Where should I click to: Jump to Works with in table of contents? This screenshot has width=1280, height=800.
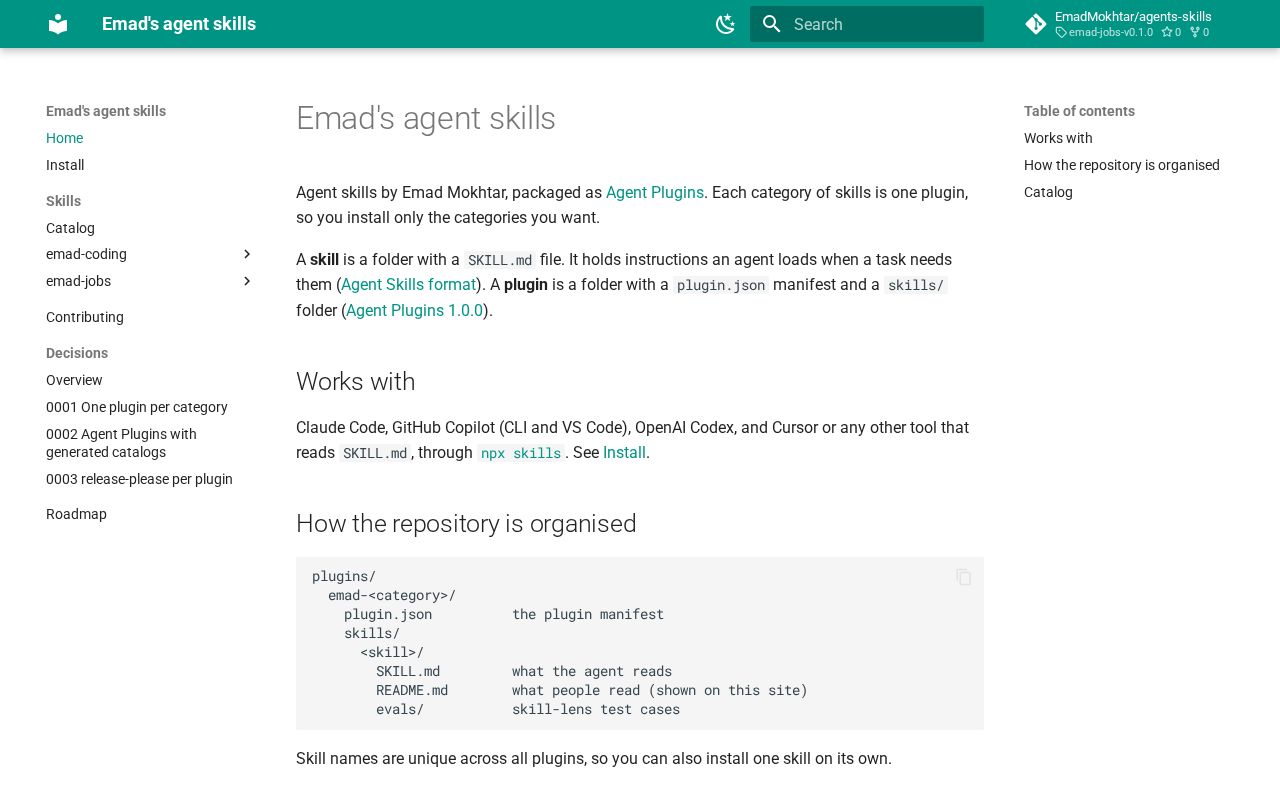[x=1058, y=138]
